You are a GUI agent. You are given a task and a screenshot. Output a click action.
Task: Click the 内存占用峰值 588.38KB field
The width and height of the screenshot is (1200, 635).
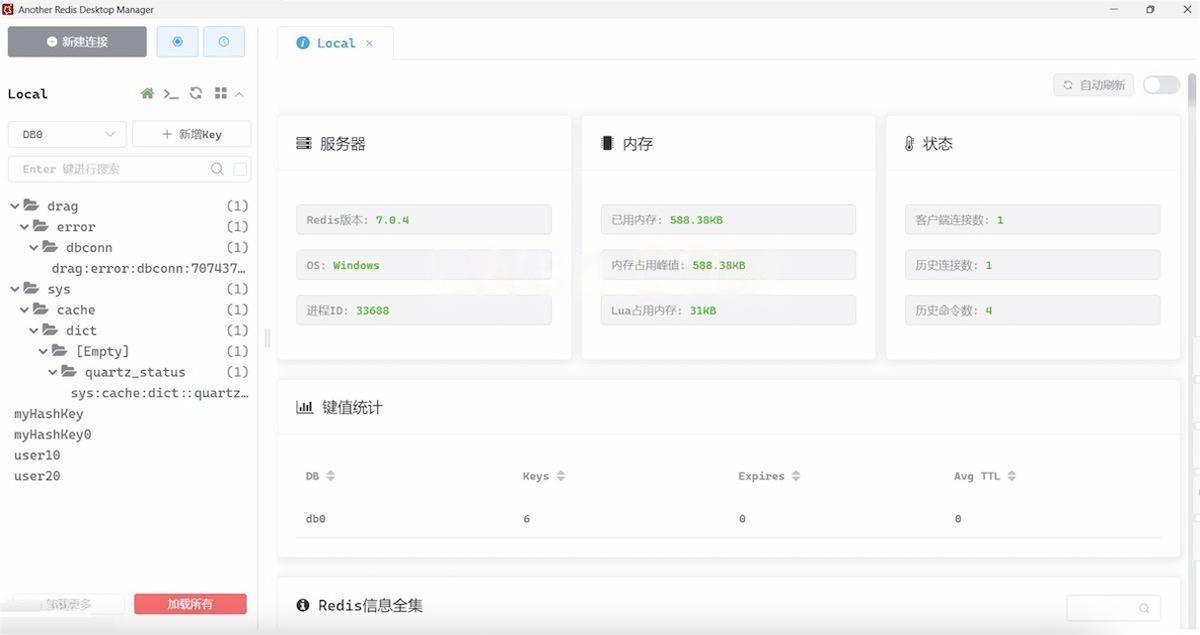pos(728,265)
